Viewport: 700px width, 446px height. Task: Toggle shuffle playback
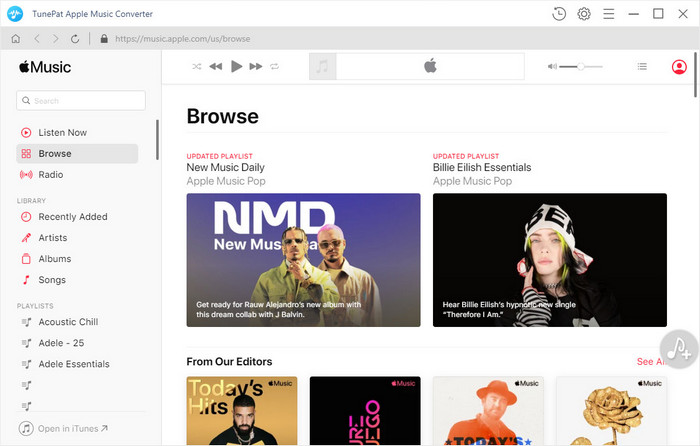(x=197, y=66)
